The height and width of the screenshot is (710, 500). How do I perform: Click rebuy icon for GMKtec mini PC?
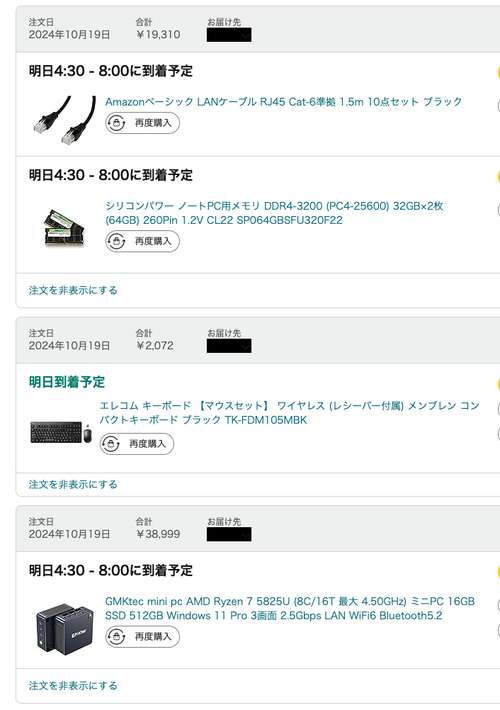click(117, 637)
